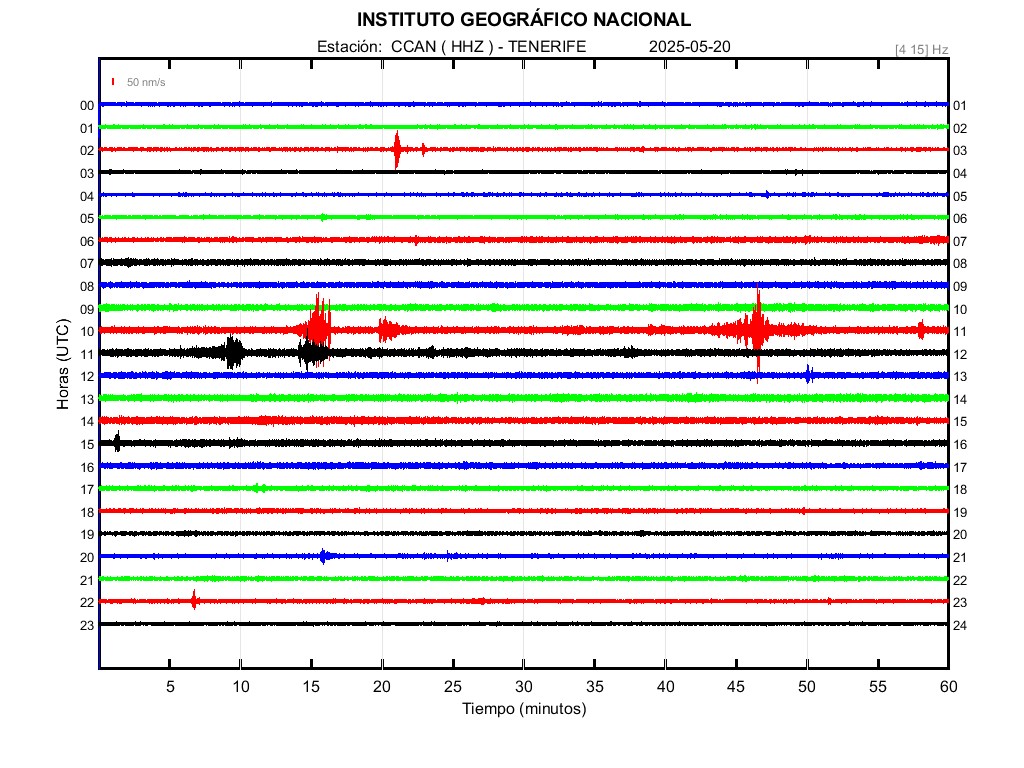Viewport: 1024px width, 768px height.
Task: Click the x-axis tick label 50
Action: (x=807, y=686)
